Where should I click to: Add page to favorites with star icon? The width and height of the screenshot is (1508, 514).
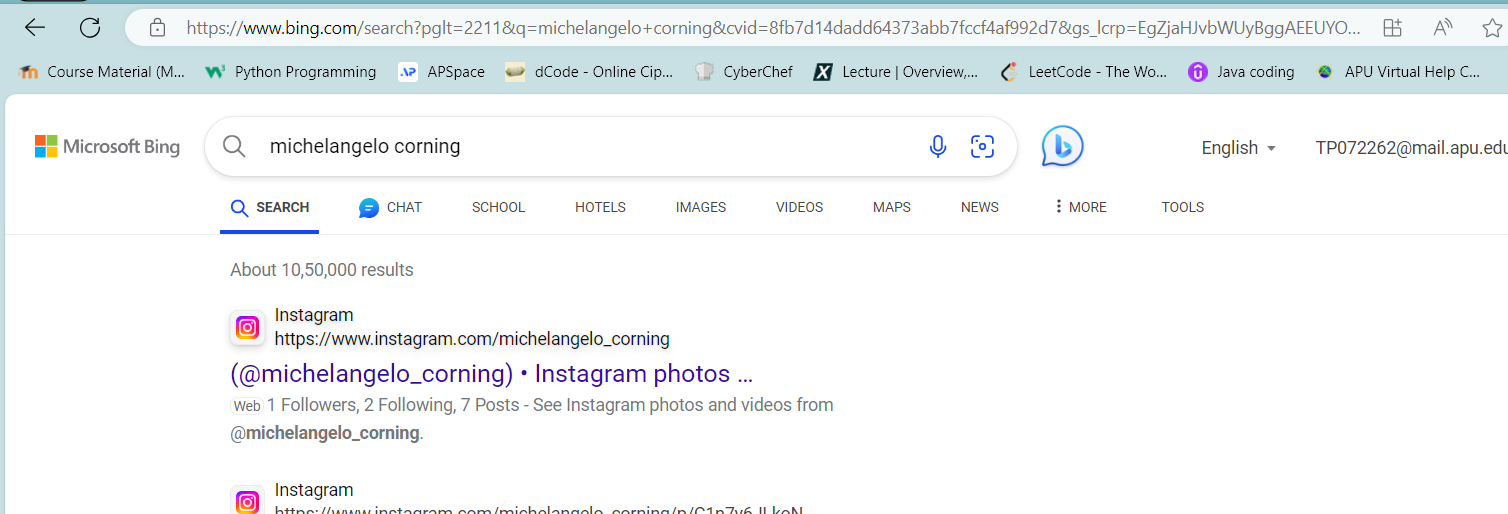[x=1493, y=28]
